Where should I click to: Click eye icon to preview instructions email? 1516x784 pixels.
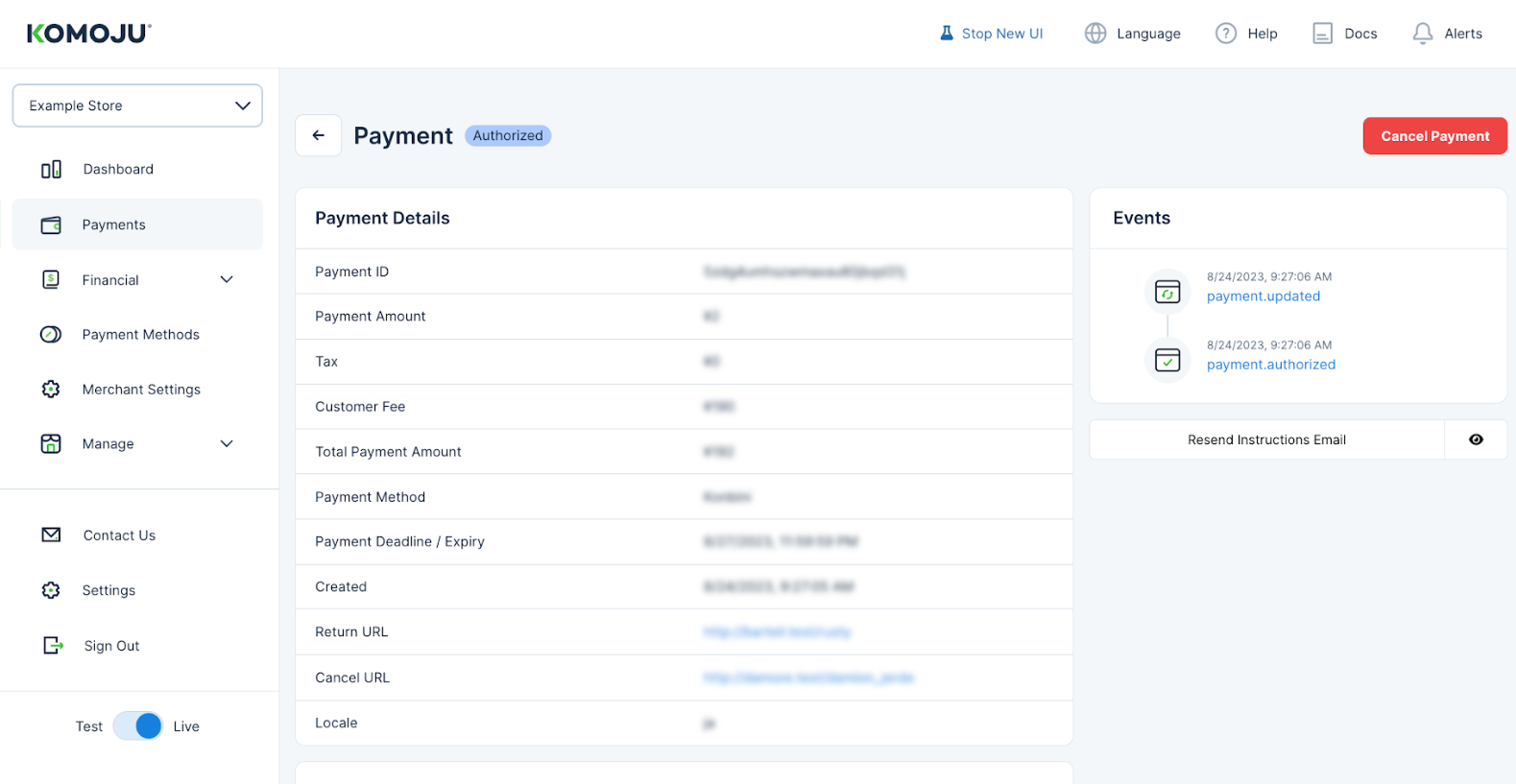(x=1476, y=440)
